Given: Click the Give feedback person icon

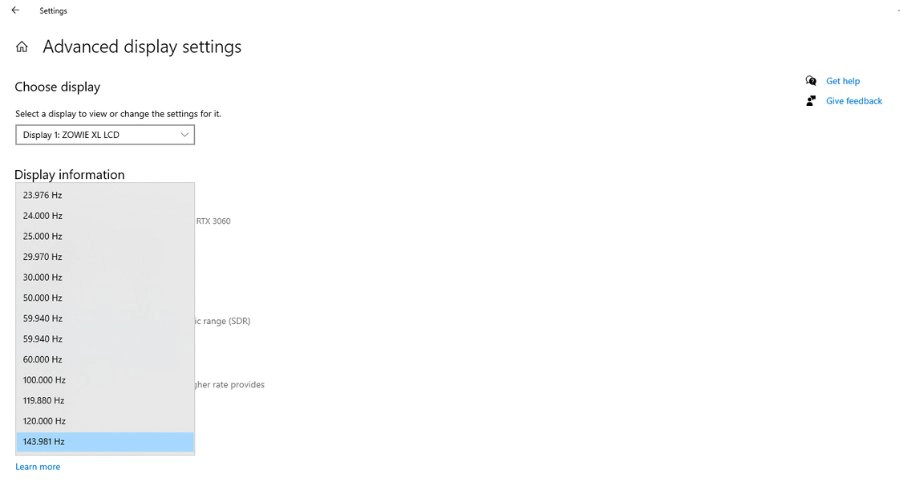Looking at the screenshot, I should coord(810,101).
